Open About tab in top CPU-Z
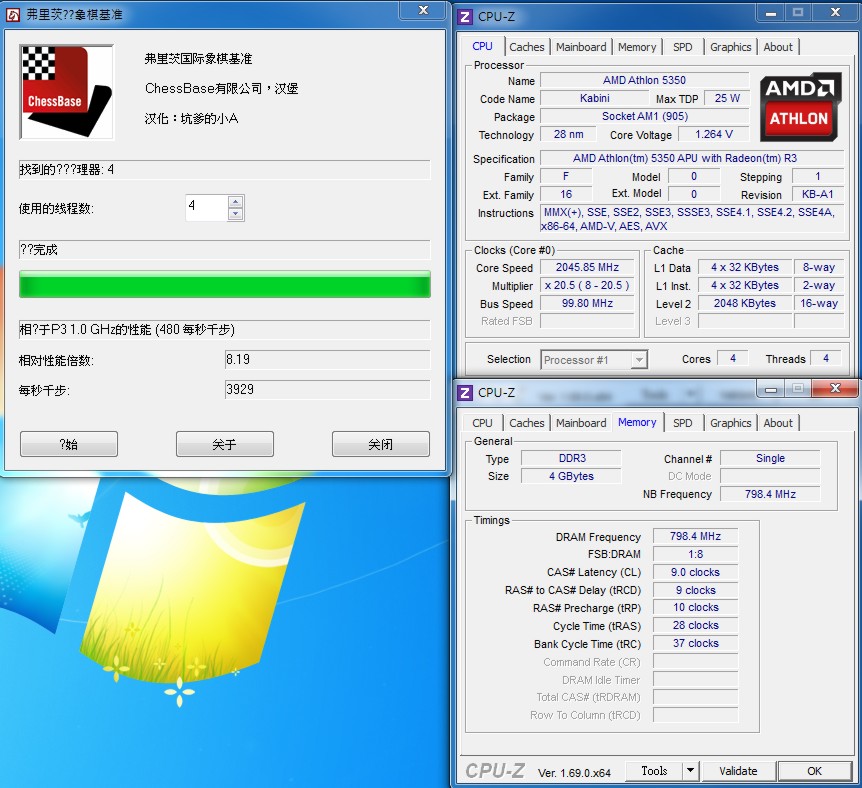Image resolution: width=862 pixels, height=788 pixels. [x=778, y=47]
